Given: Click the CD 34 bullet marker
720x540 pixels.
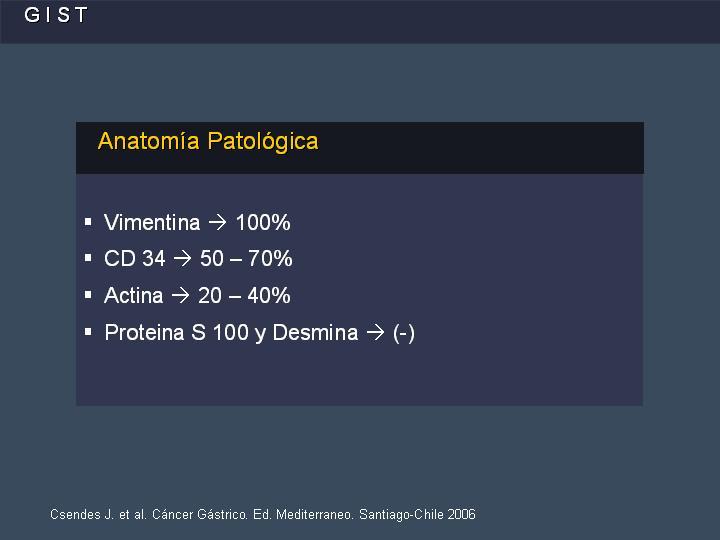Looking at the screenshot, I should tap(88, 258).
